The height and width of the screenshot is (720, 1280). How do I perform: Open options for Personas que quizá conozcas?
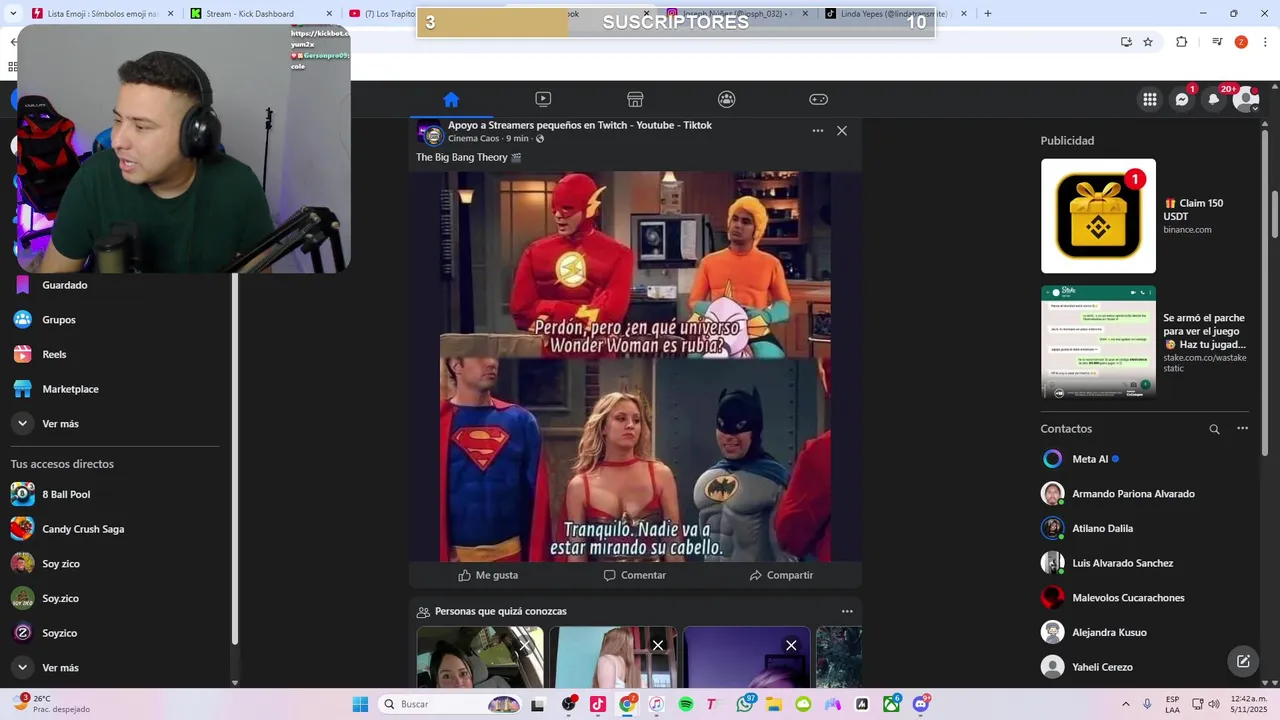(x=847, y=611)
